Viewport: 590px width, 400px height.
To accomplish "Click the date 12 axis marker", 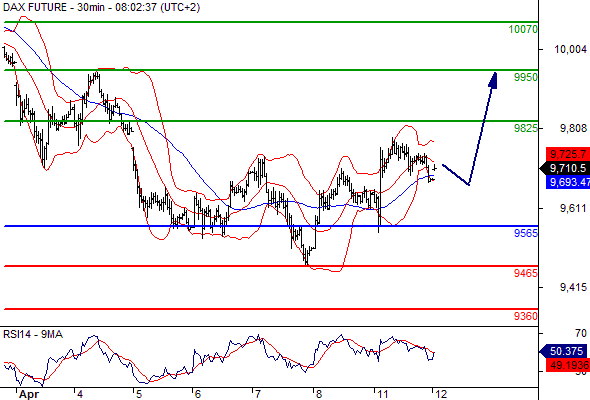I will tap(441, 394).
